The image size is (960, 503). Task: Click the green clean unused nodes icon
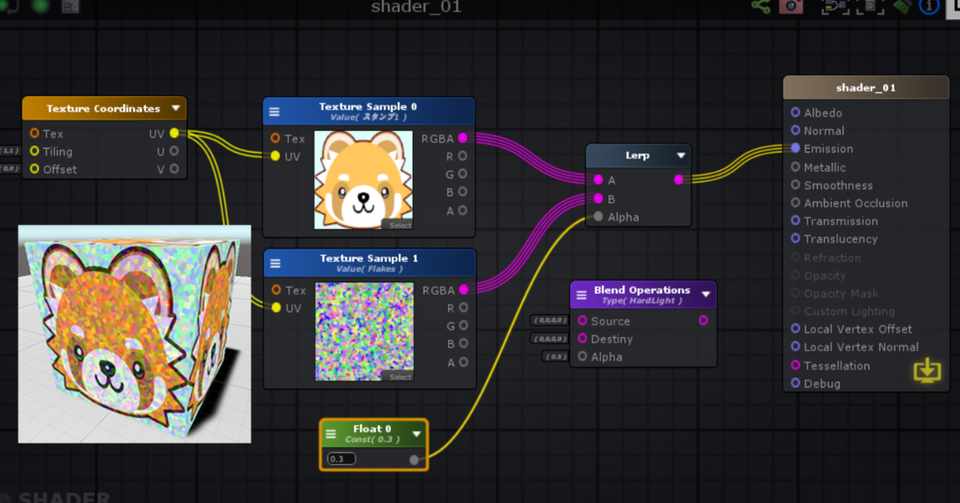(902, 6)
